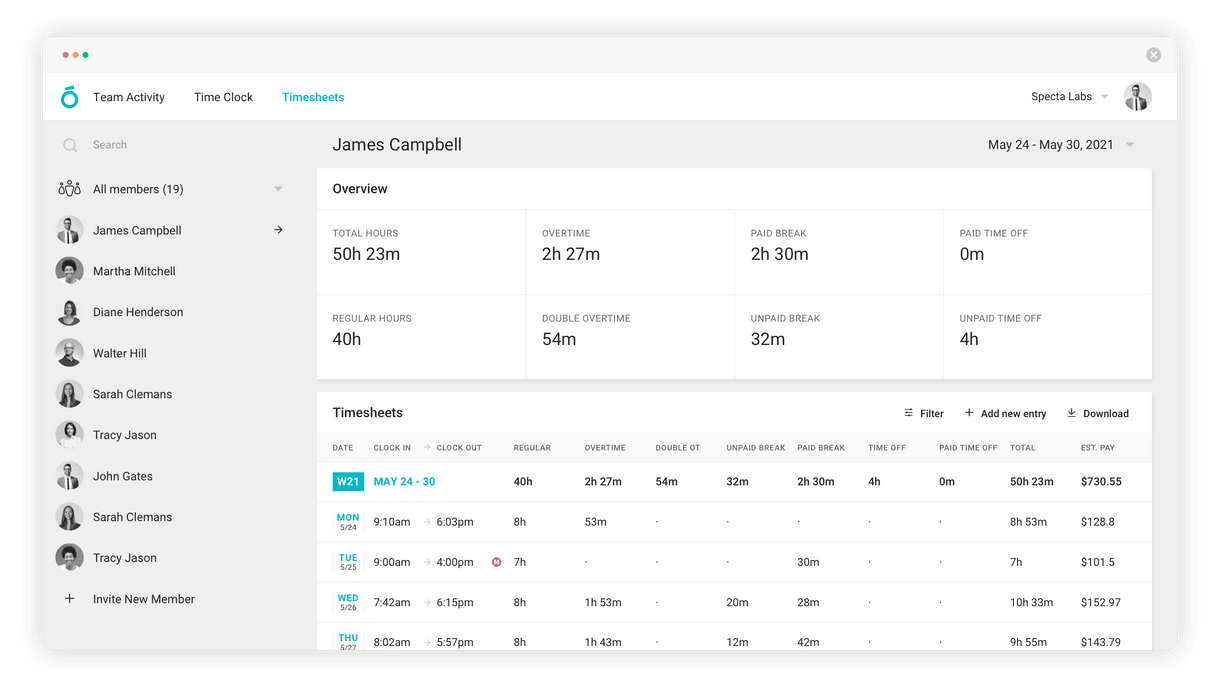Click the group members icon beside All members
This screenshot has height=693, width=1220.
coord(68,188)
